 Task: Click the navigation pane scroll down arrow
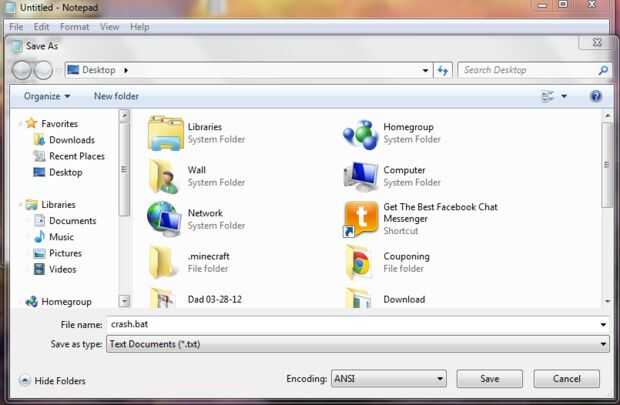coord(124,301)
